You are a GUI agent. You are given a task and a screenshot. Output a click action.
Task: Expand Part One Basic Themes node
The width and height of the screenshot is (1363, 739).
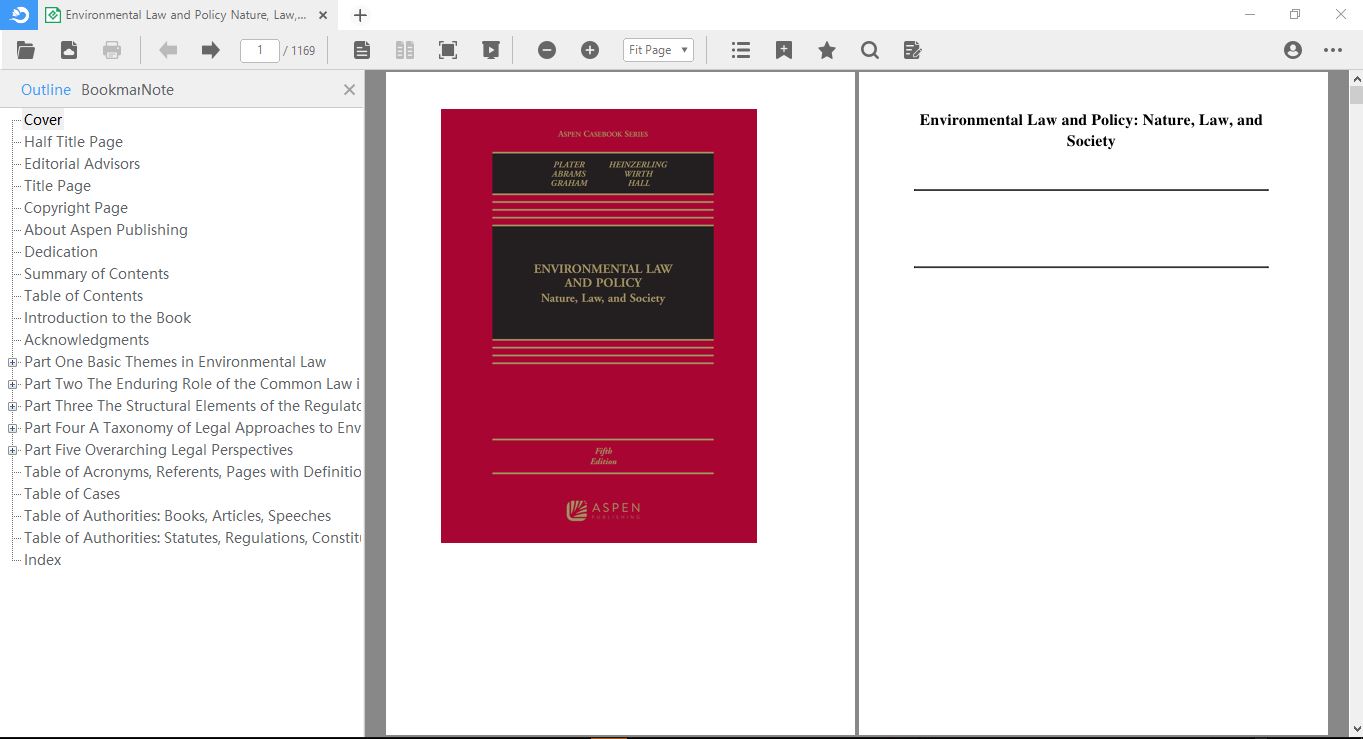click(x=12, y=362)
